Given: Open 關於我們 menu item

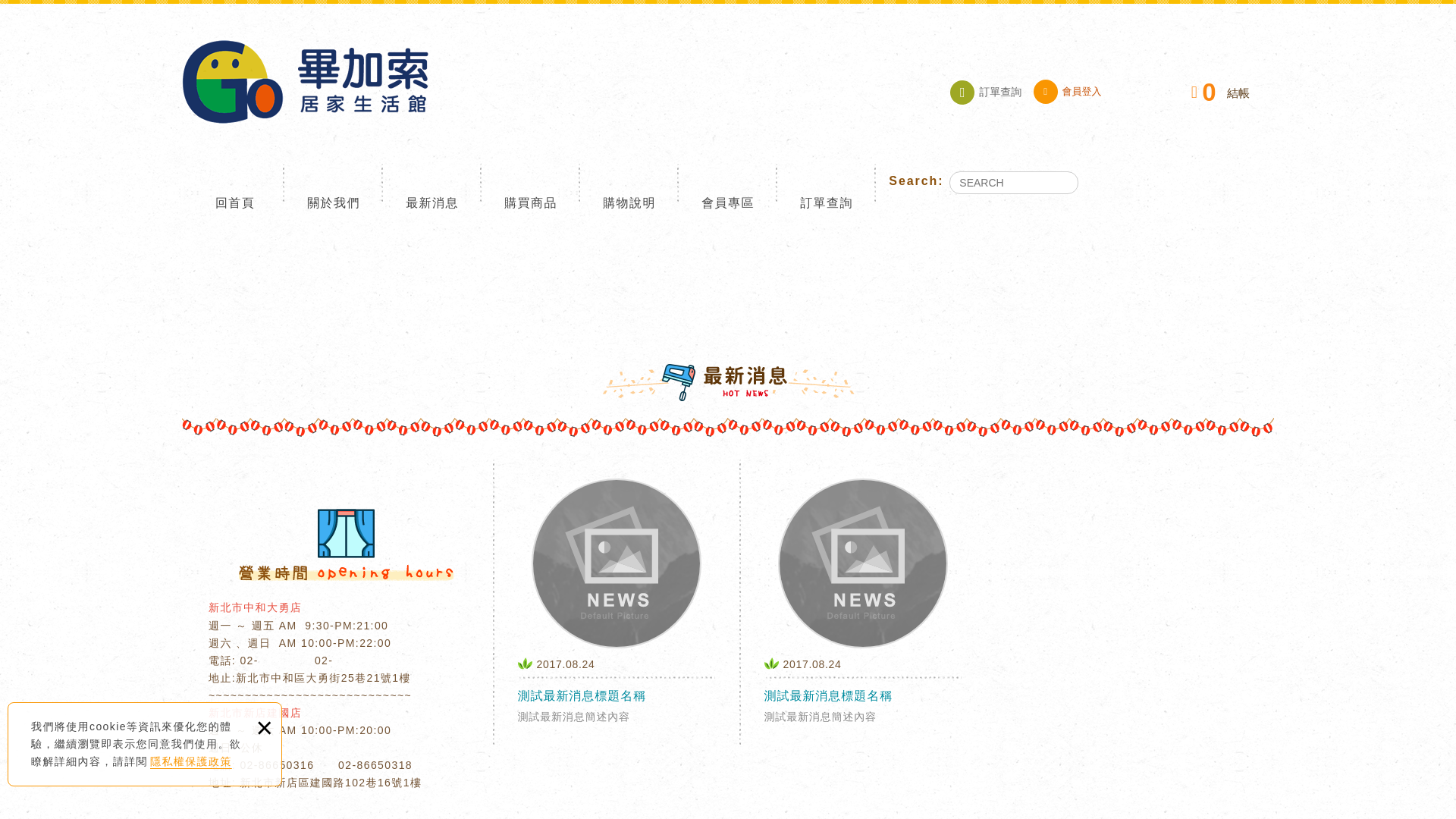Looking at the screenshot, I should tap(334, 203).
